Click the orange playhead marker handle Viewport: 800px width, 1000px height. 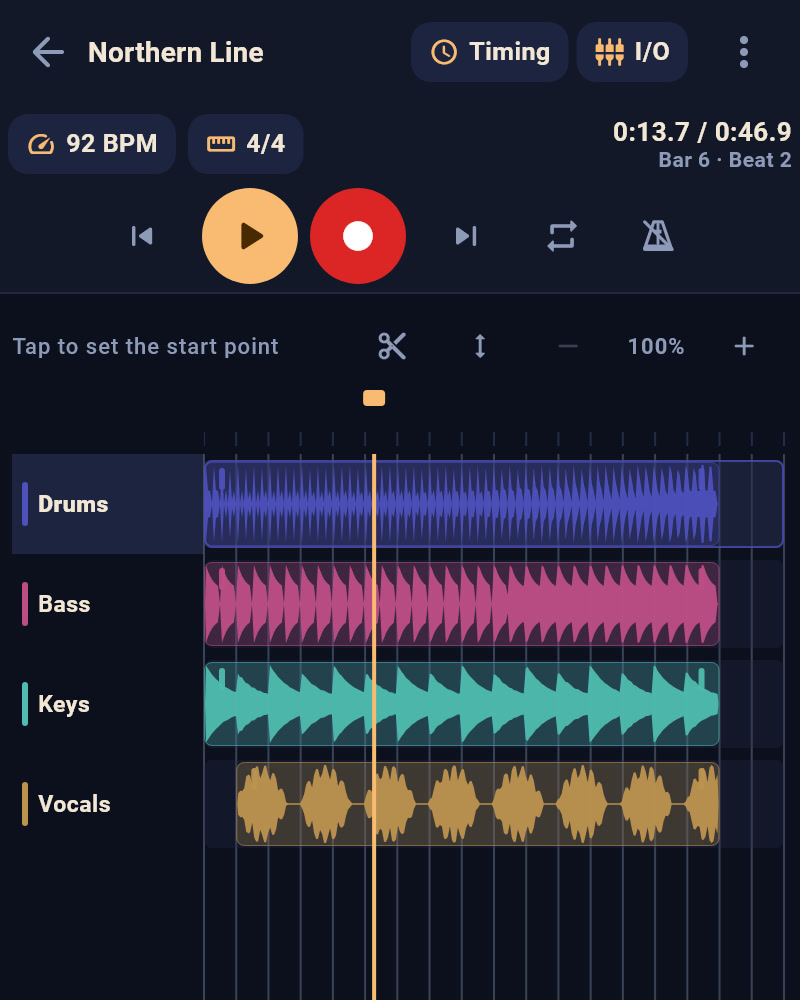(374, 398)
